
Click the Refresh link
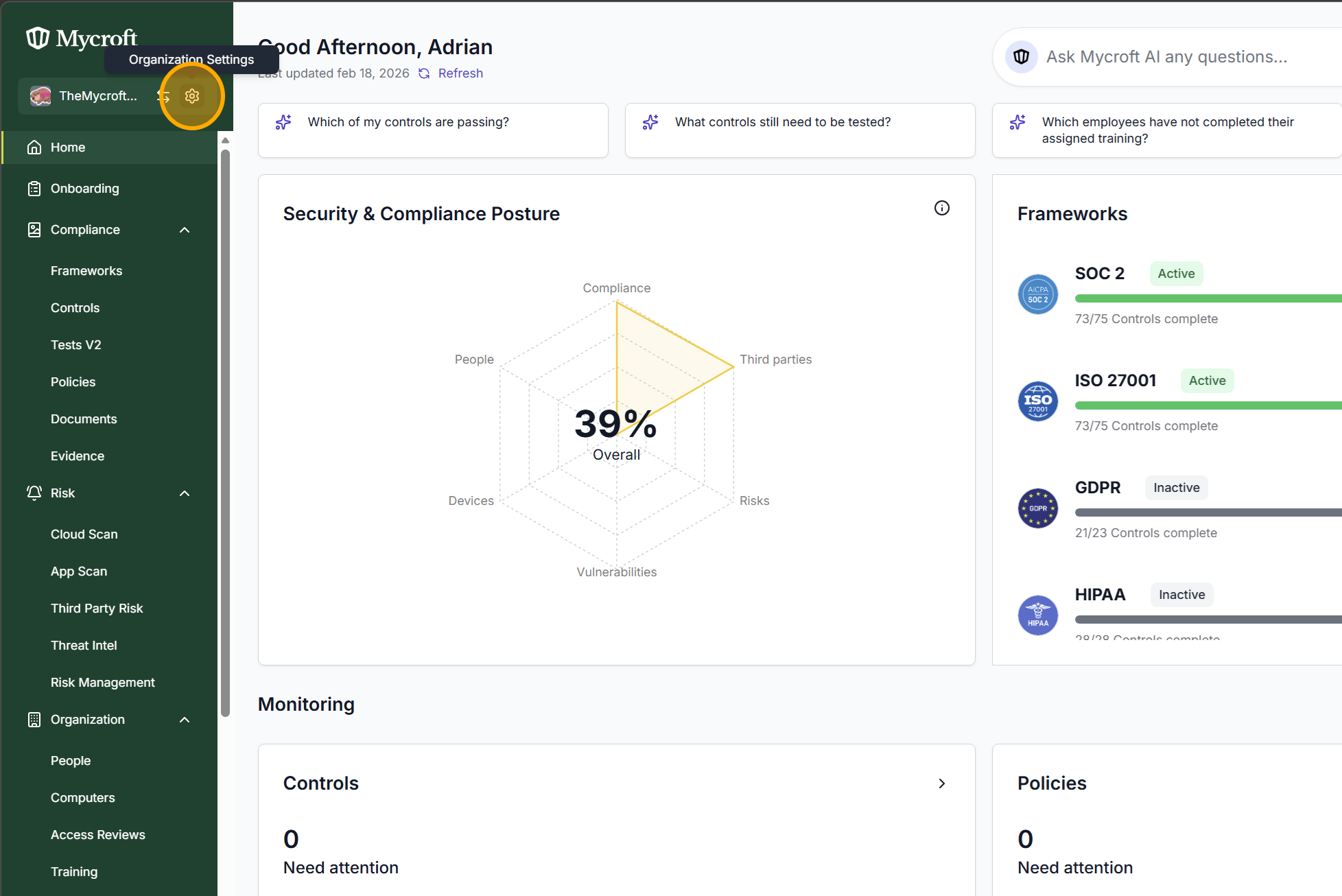click(x=460, y=73)
